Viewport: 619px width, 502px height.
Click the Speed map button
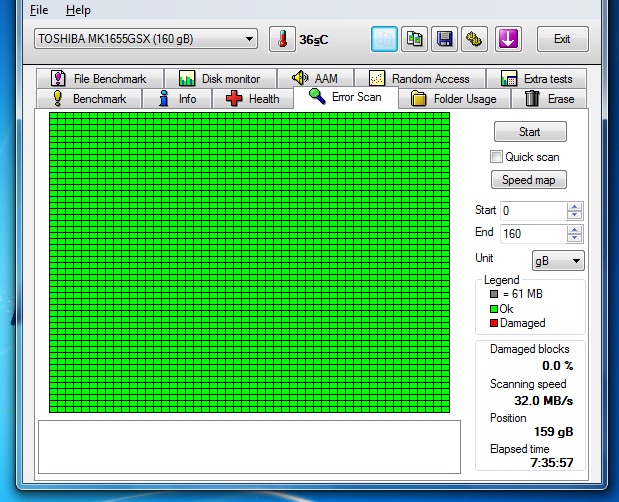529,180
